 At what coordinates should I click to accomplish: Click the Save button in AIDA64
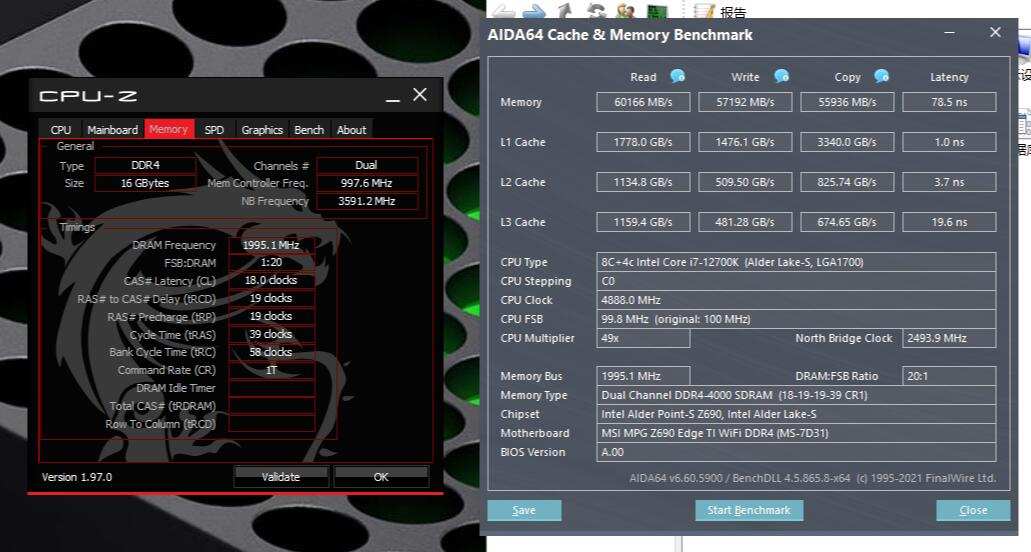[x=524, y=511]
